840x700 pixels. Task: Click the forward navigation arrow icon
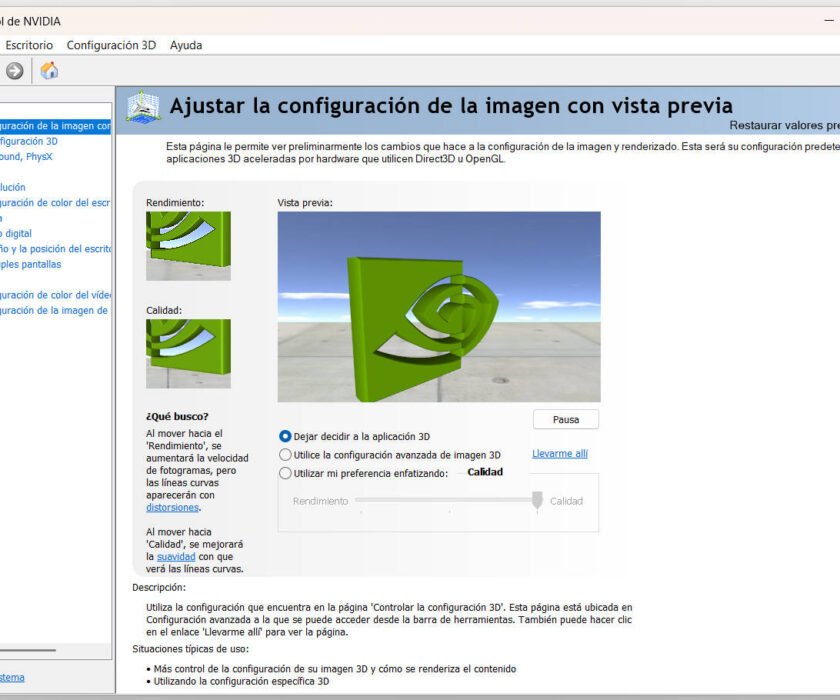point(14,71)
